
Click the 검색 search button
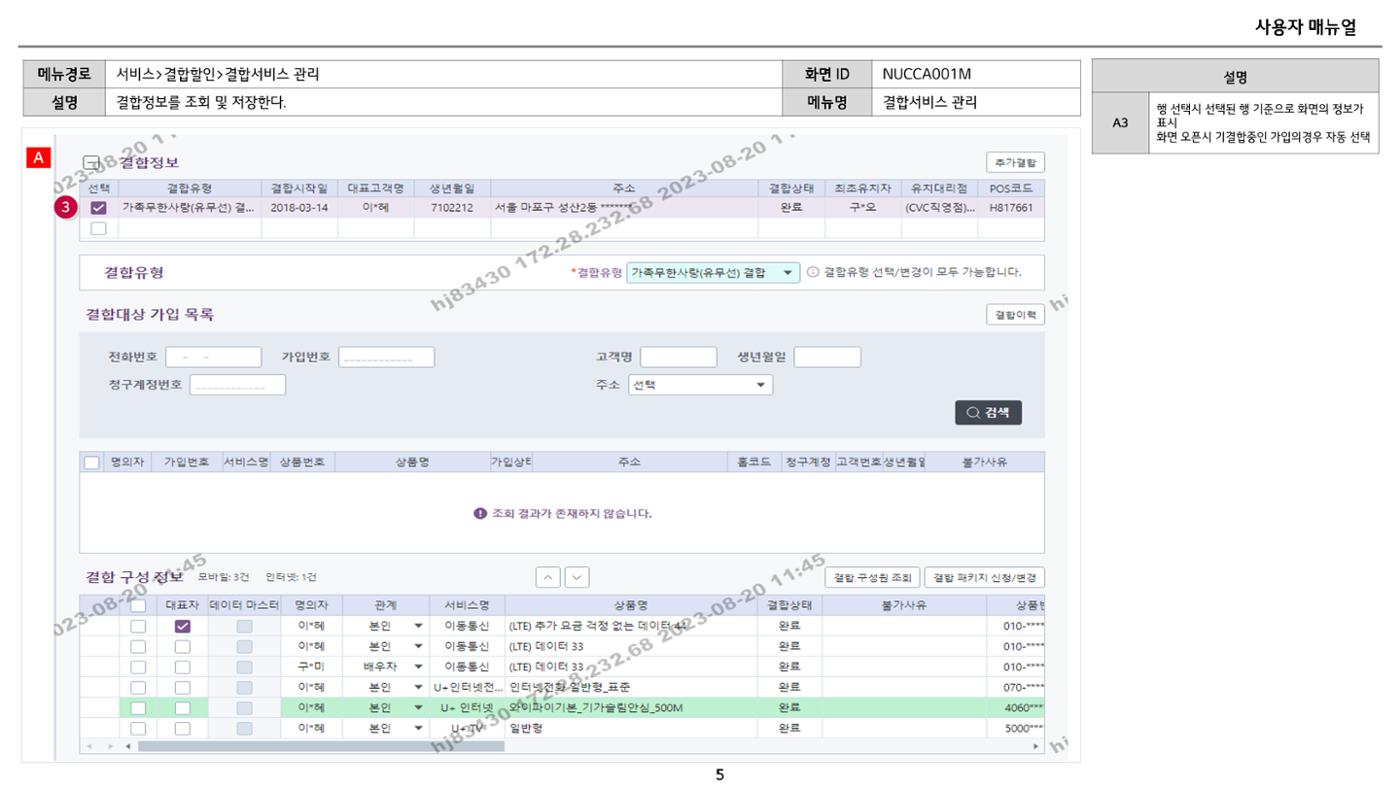coord(988,412)
